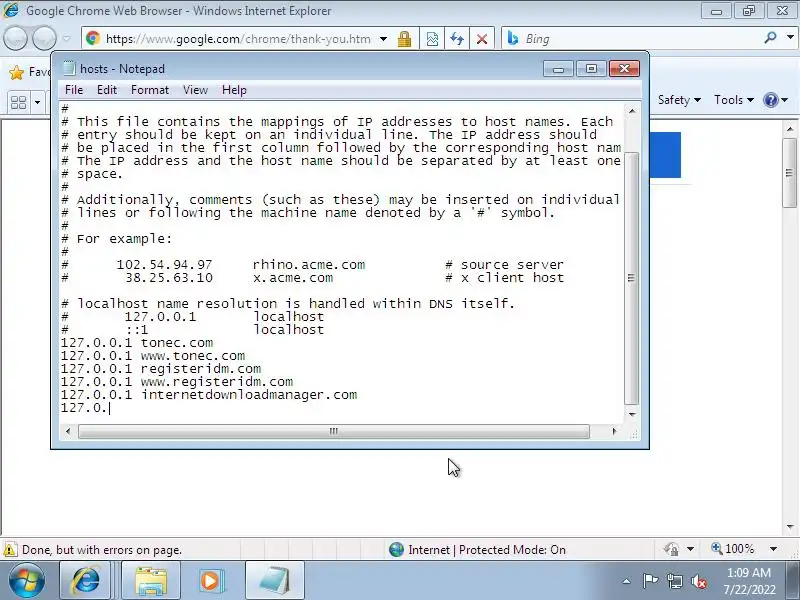Viewport: 800px width, 600px height.
Task: Click the rhino.acme.com example text
Action: (309, 265)
